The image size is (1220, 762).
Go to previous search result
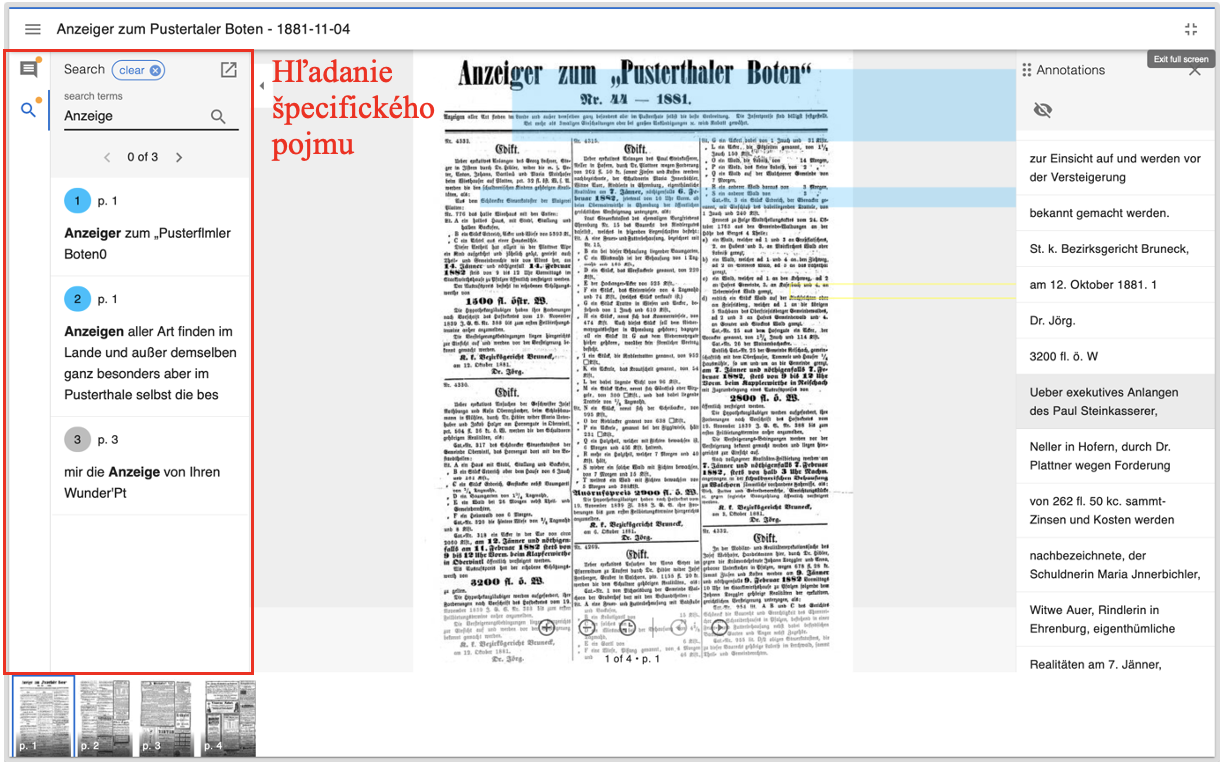[x=107, y=157]
